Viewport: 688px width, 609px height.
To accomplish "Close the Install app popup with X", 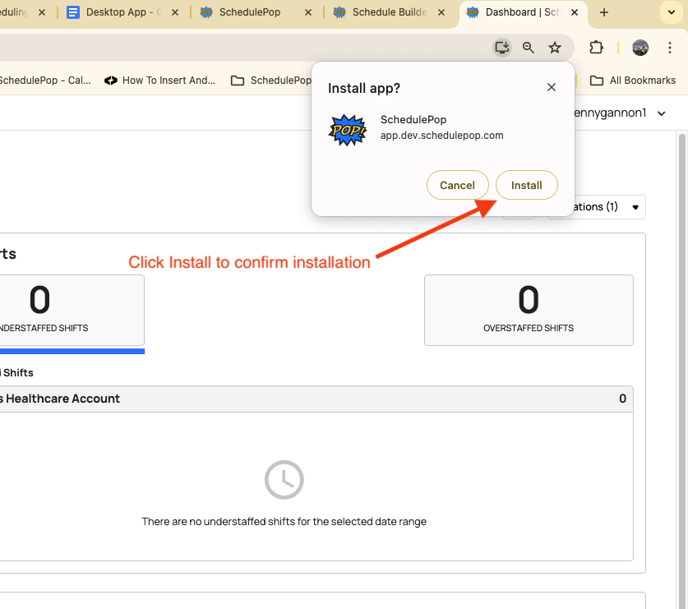I will click(551, 87).
